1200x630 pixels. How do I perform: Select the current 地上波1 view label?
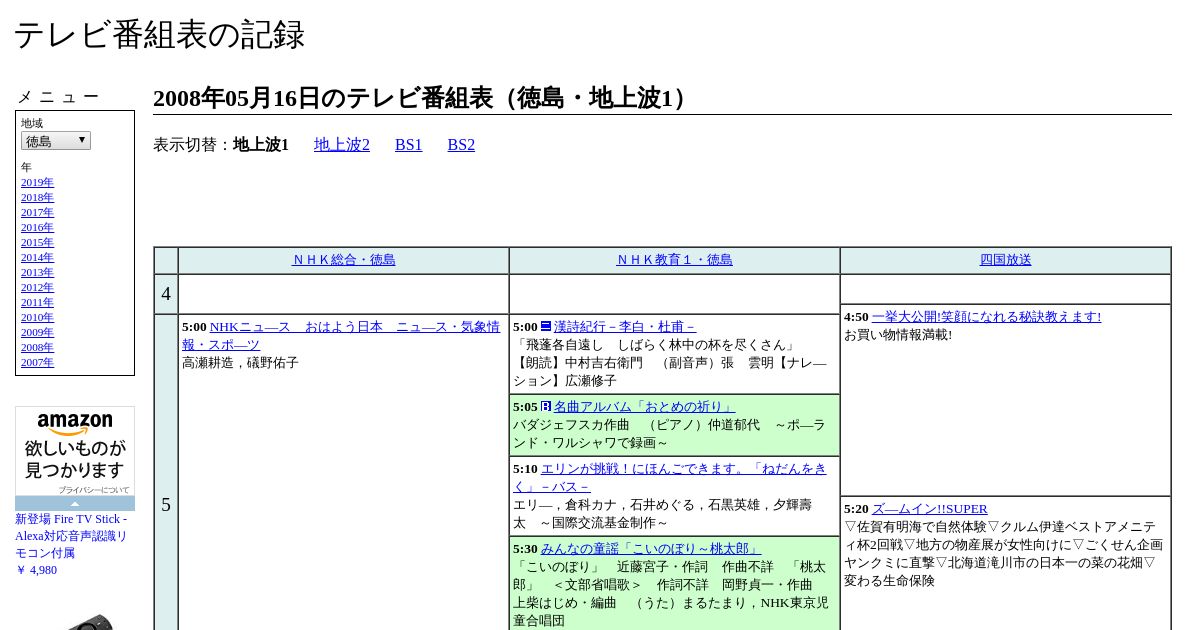261,145
